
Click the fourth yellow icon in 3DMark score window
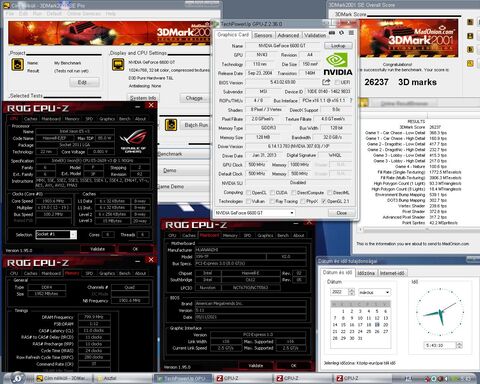coord(470,63)
